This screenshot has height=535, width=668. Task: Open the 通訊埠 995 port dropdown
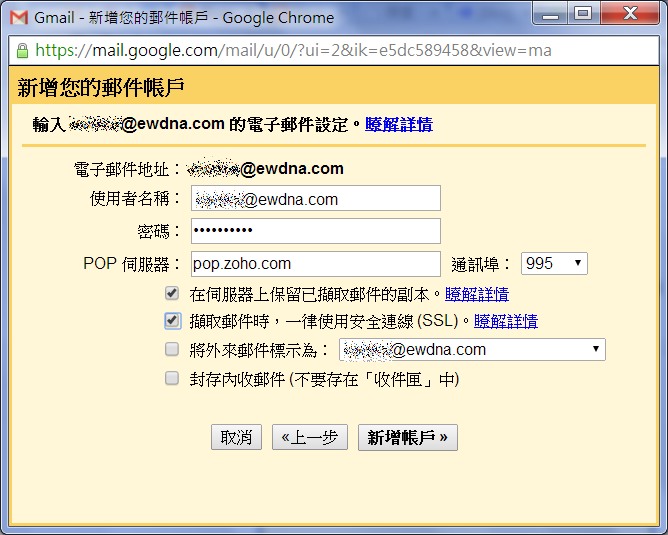(554, 263)
